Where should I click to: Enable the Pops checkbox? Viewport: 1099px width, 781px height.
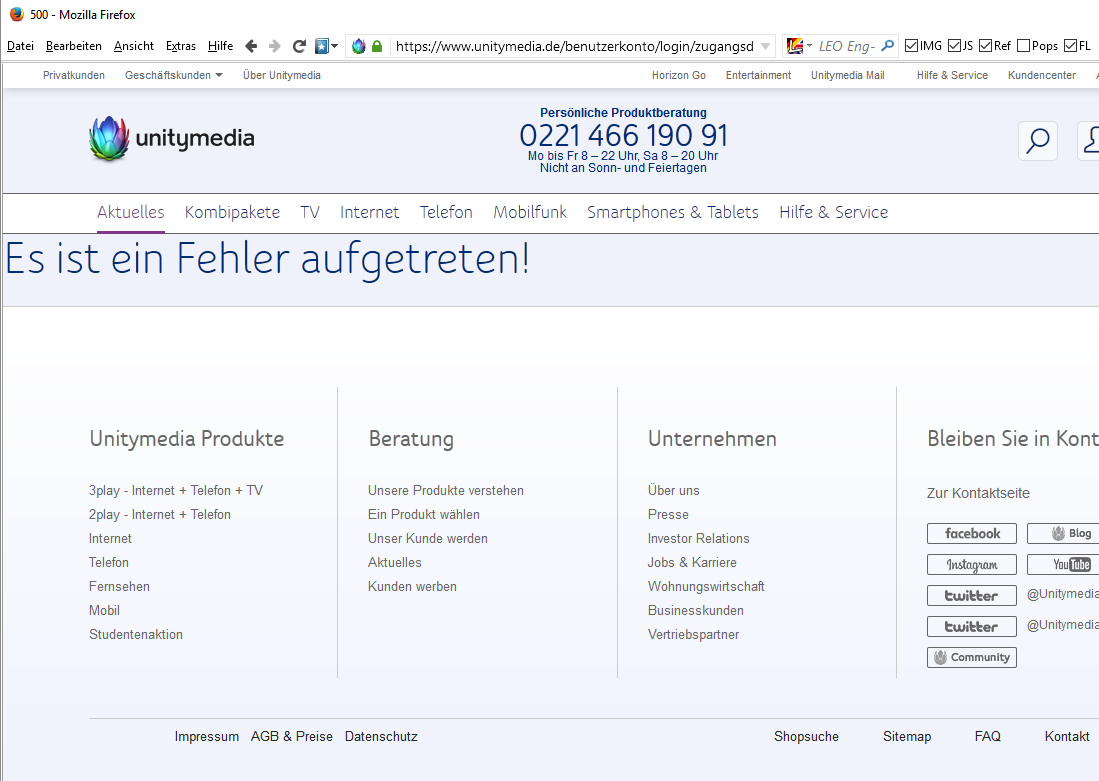click(1023, 46)
